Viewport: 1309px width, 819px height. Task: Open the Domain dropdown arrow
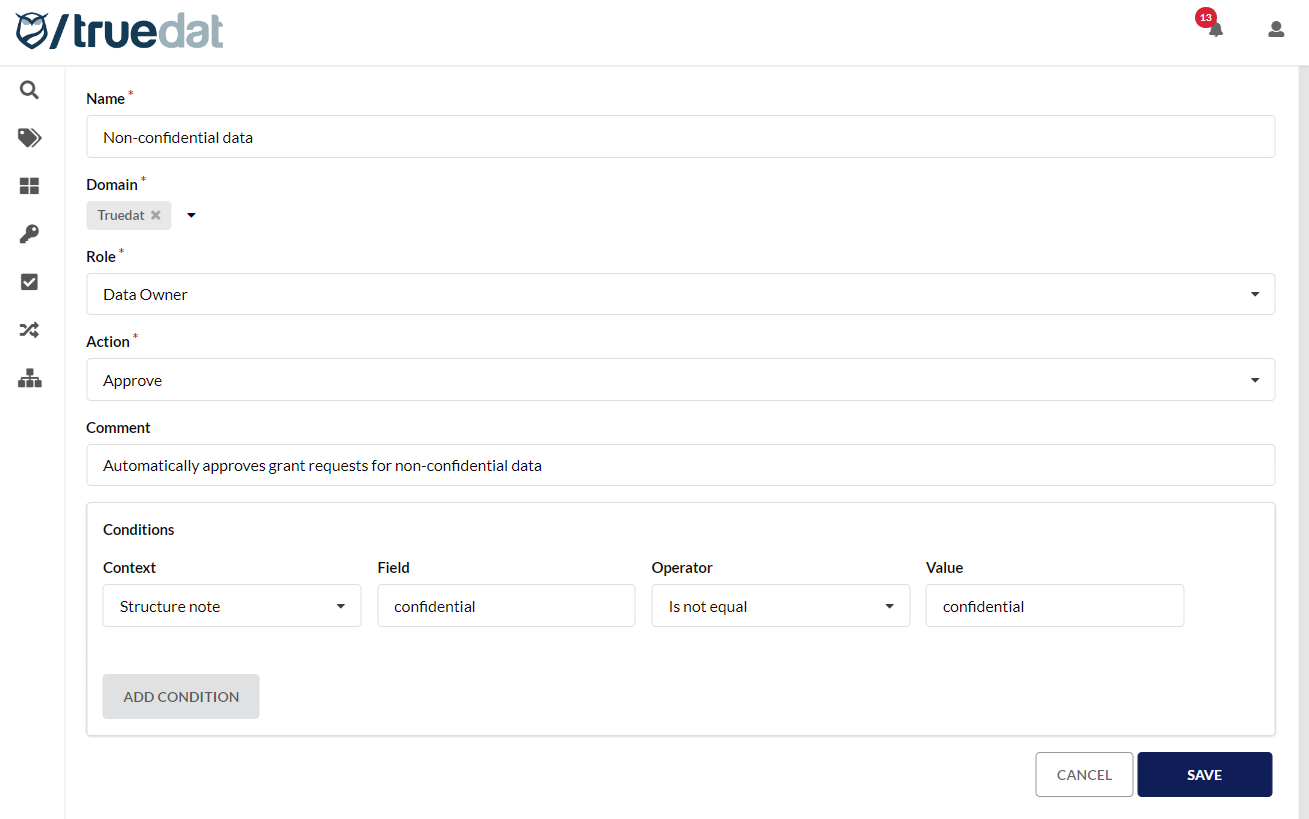tap(190, 214)
